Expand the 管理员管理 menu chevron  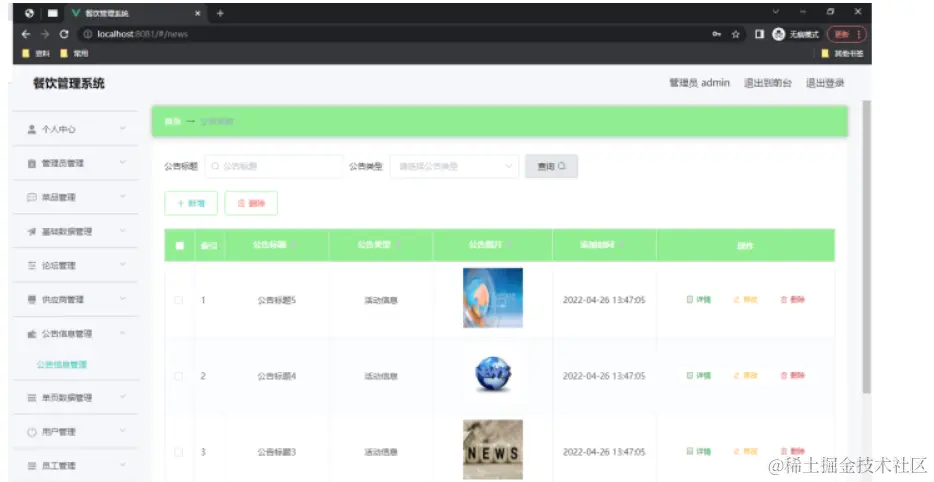coord(123,163)
